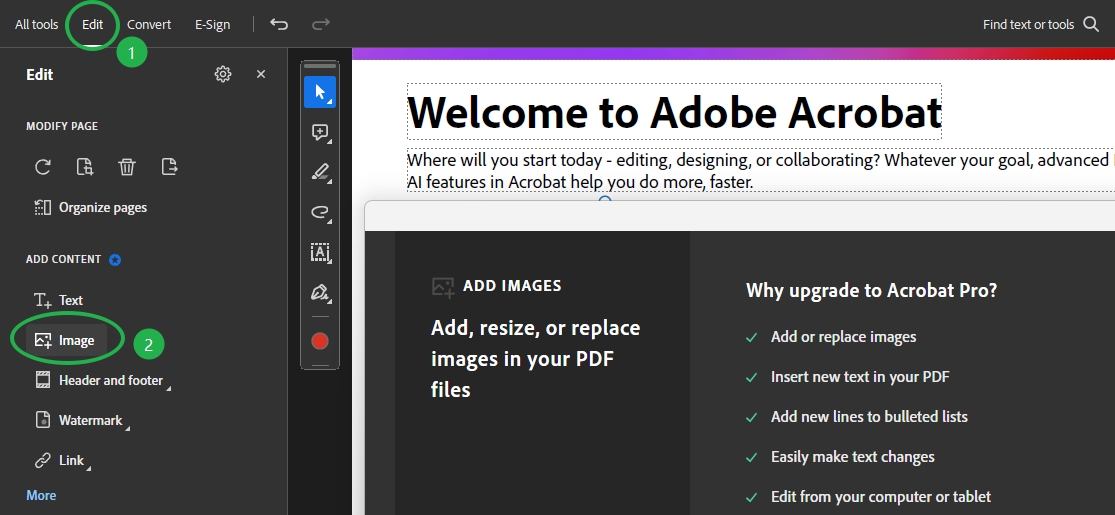Select the arrow Selection tool
Image resolution: width=1115 pixels, height=515 pixels.
click(320, 92)
